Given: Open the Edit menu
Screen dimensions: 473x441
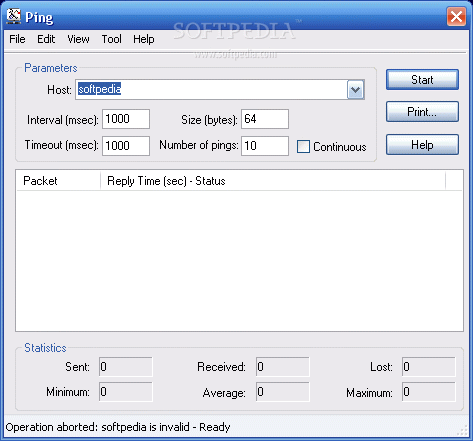Looking at the screenshot, I should point(46,39).
